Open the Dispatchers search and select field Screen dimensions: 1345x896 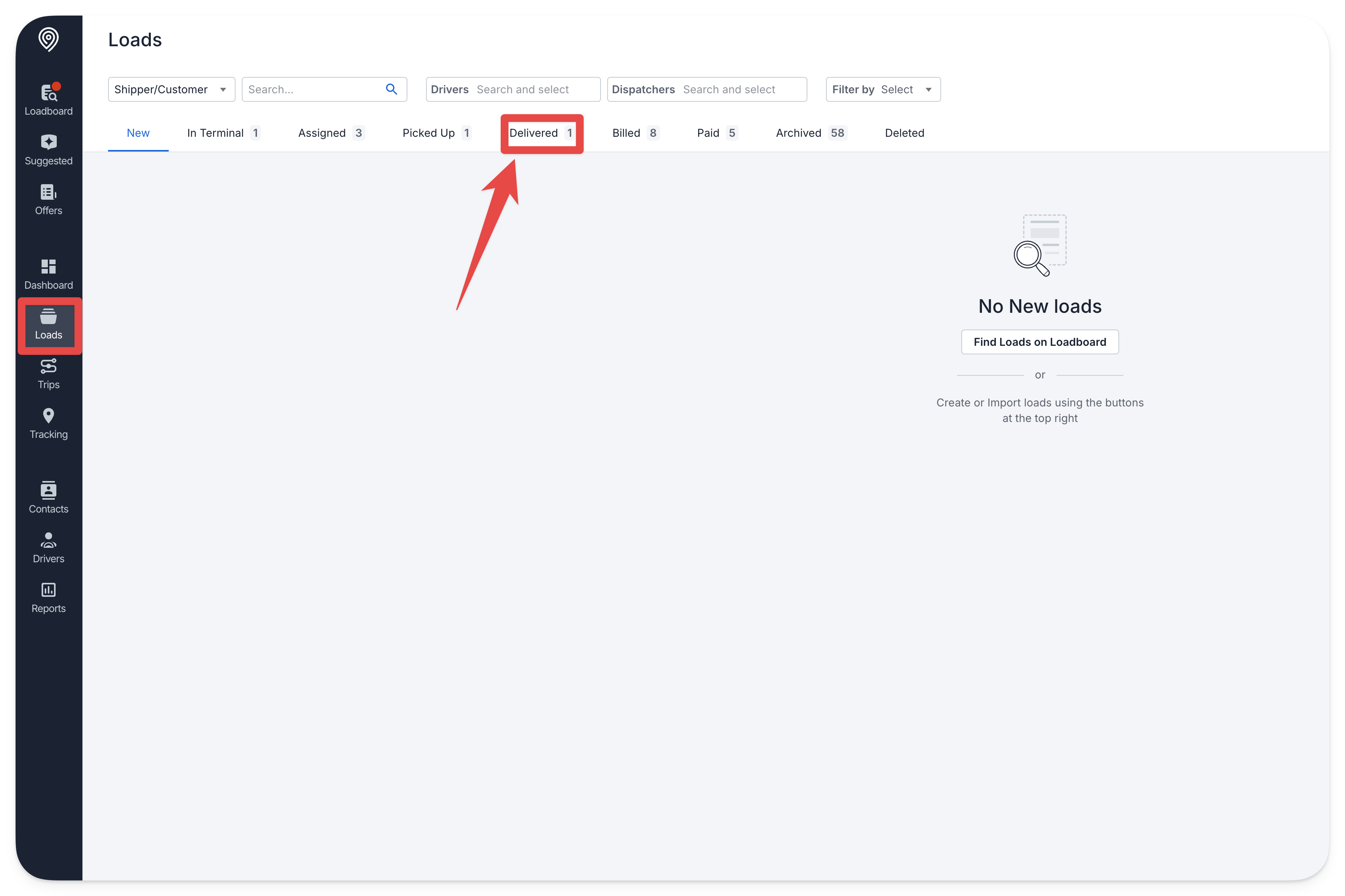point(706,89)
